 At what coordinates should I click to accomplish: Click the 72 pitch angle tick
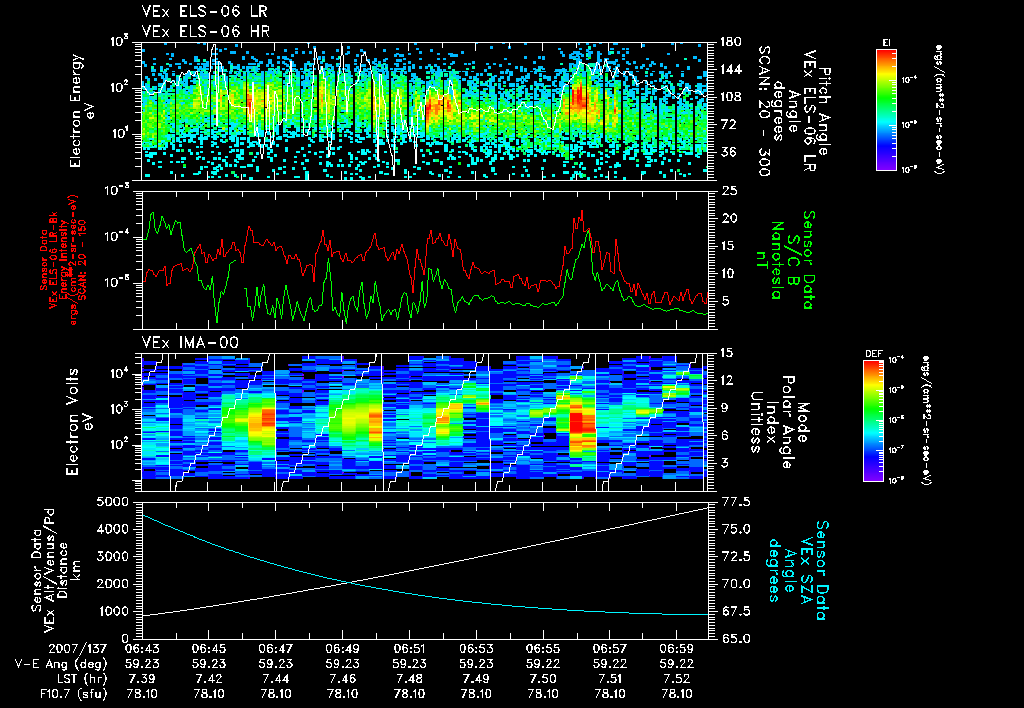tap(726, 124)
